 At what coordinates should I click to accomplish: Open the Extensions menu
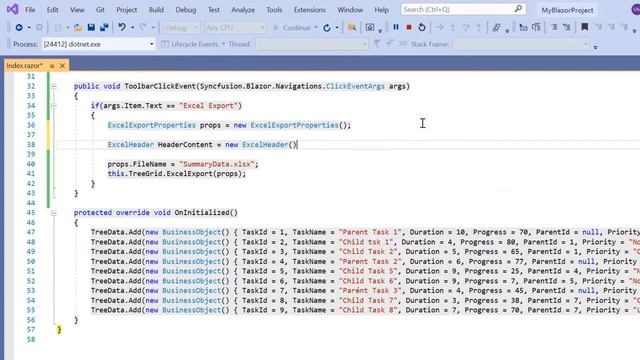309,9
